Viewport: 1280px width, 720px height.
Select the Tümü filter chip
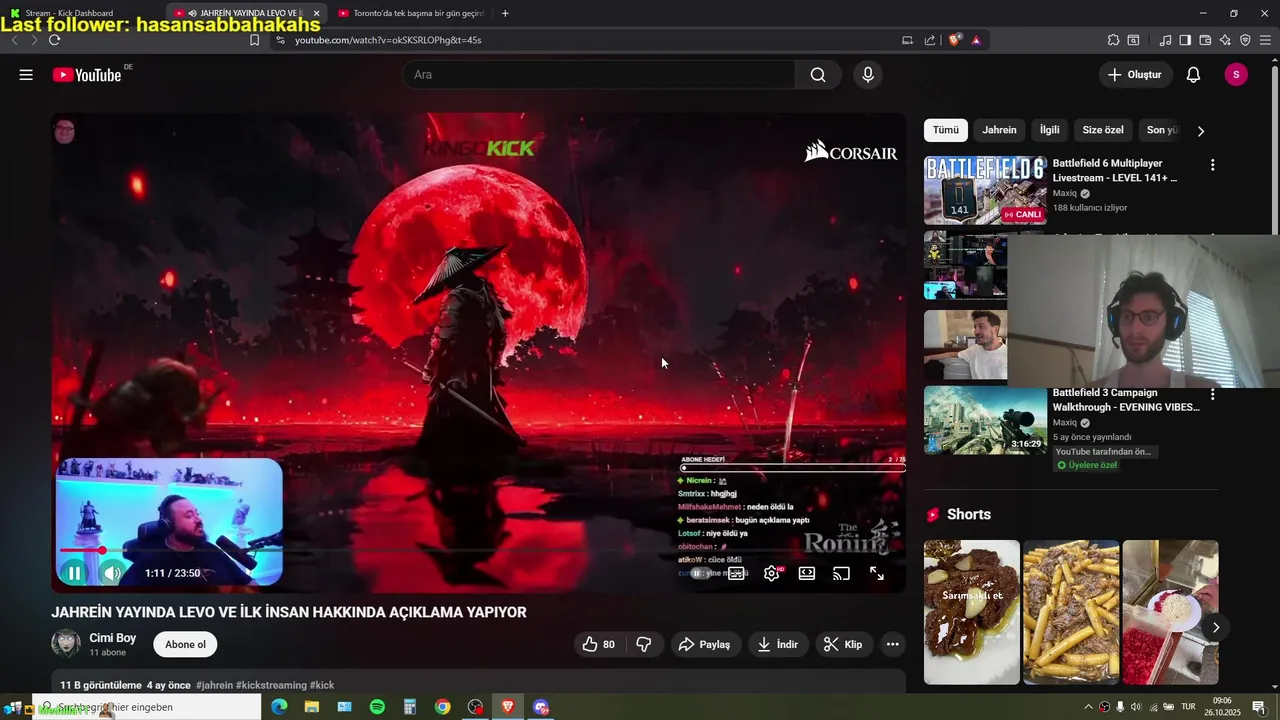click(946, 130)
